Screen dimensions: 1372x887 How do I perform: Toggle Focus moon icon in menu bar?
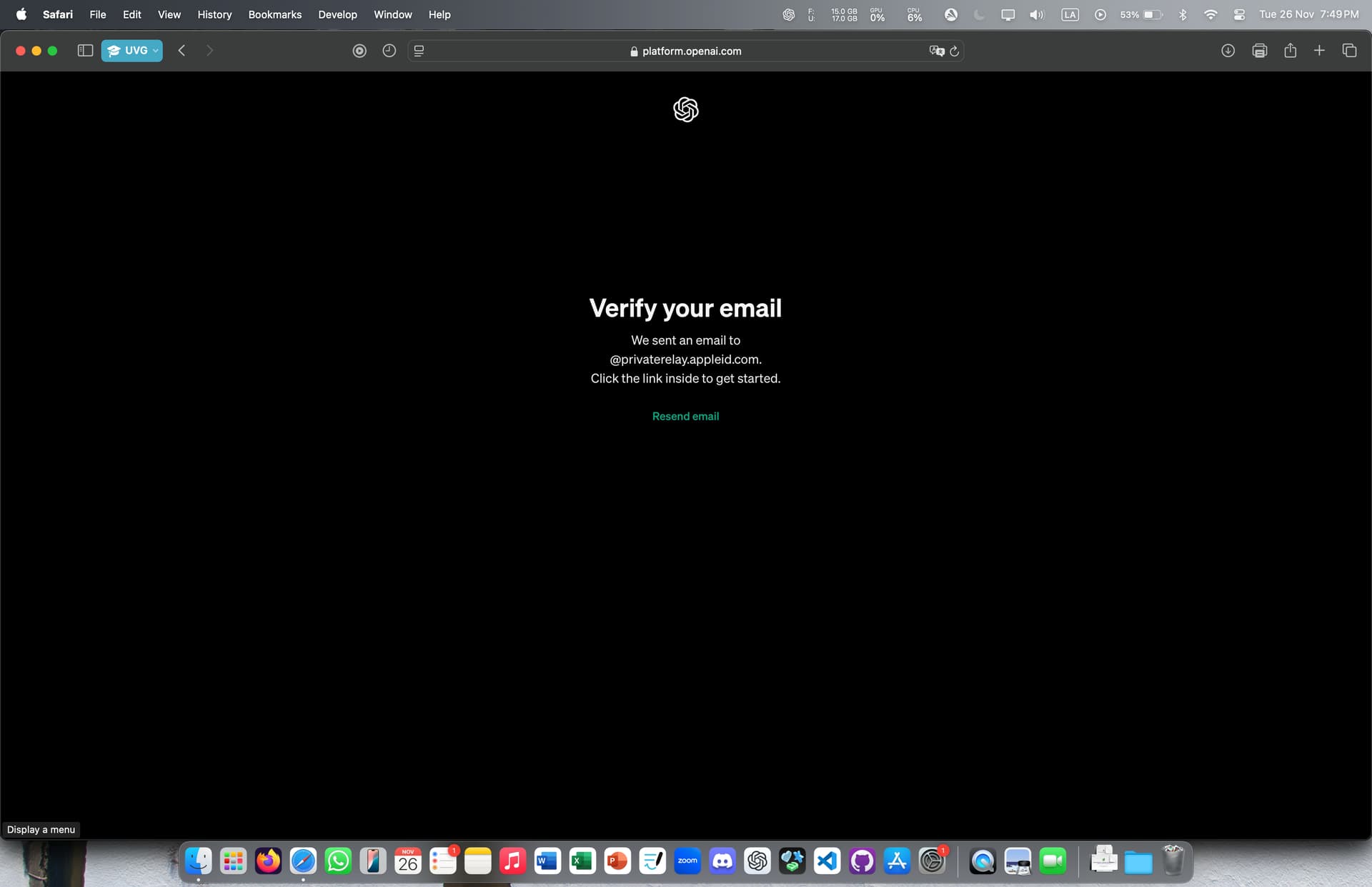[980, 14]
